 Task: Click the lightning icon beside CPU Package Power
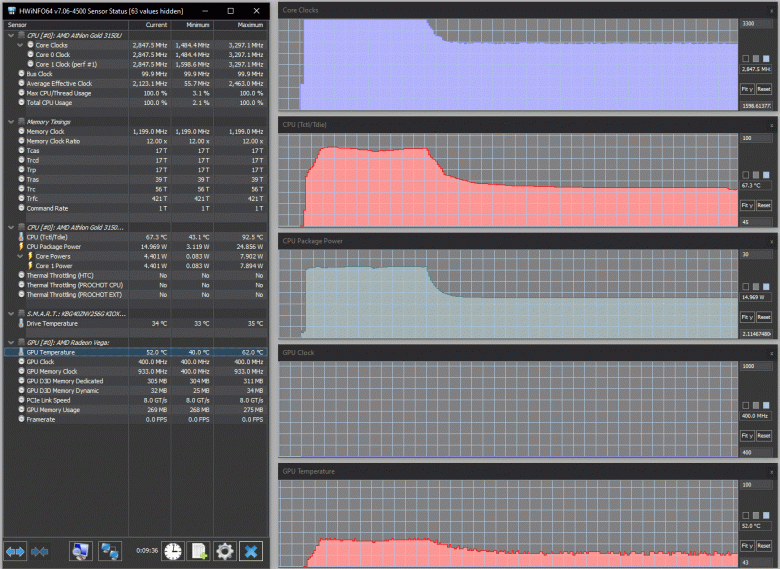(x=21, y=246)
